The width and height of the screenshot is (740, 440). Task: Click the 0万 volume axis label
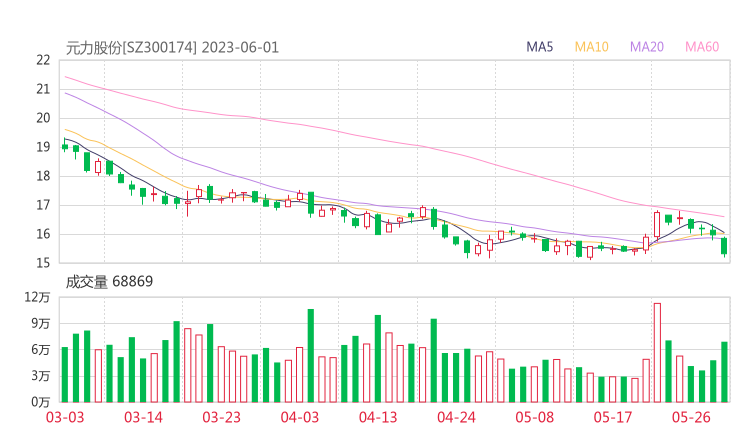(41, 402)
